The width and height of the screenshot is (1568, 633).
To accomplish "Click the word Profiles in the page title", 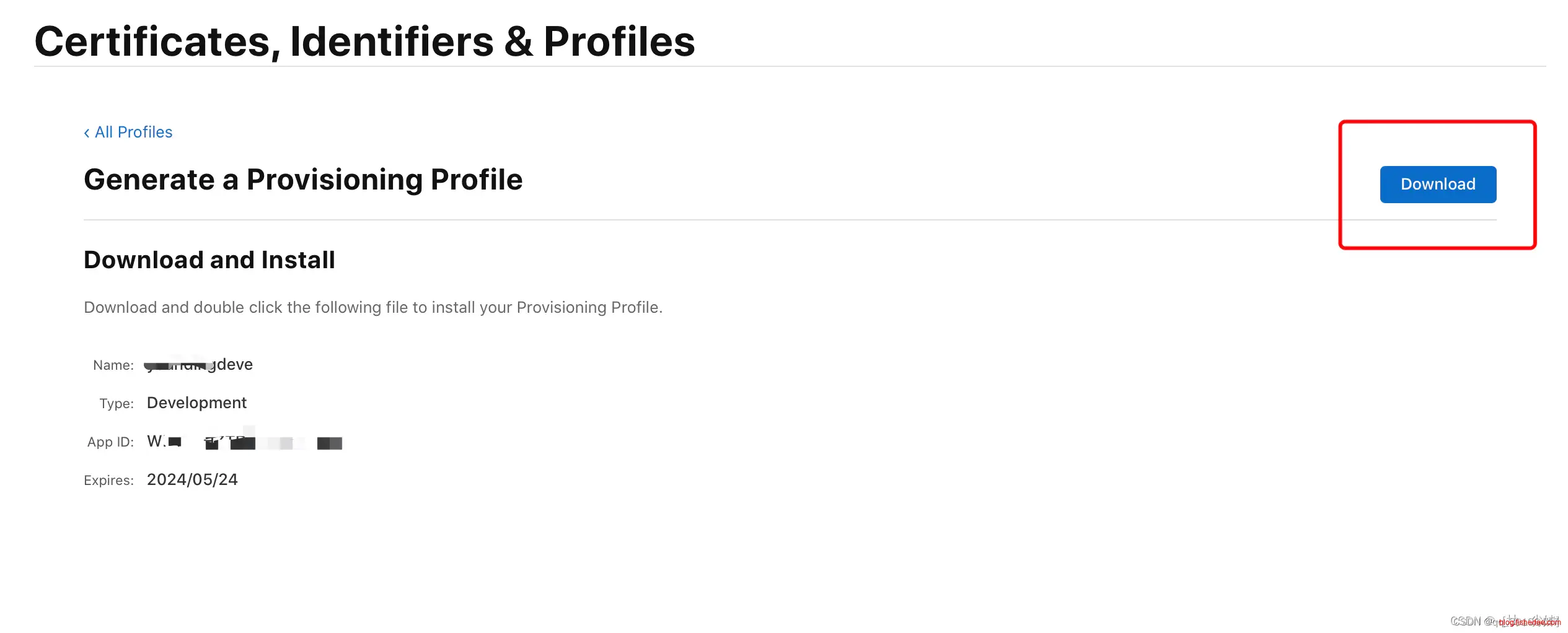I will pyautogui.click(x=619, y=42).
